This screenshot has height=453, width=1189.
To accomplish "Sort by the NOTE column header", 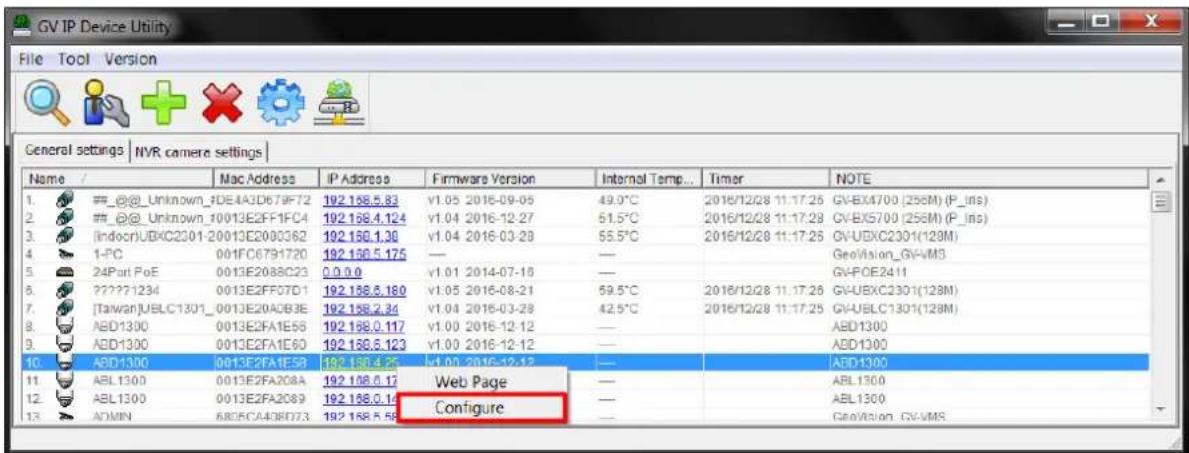I will (990, 179).
